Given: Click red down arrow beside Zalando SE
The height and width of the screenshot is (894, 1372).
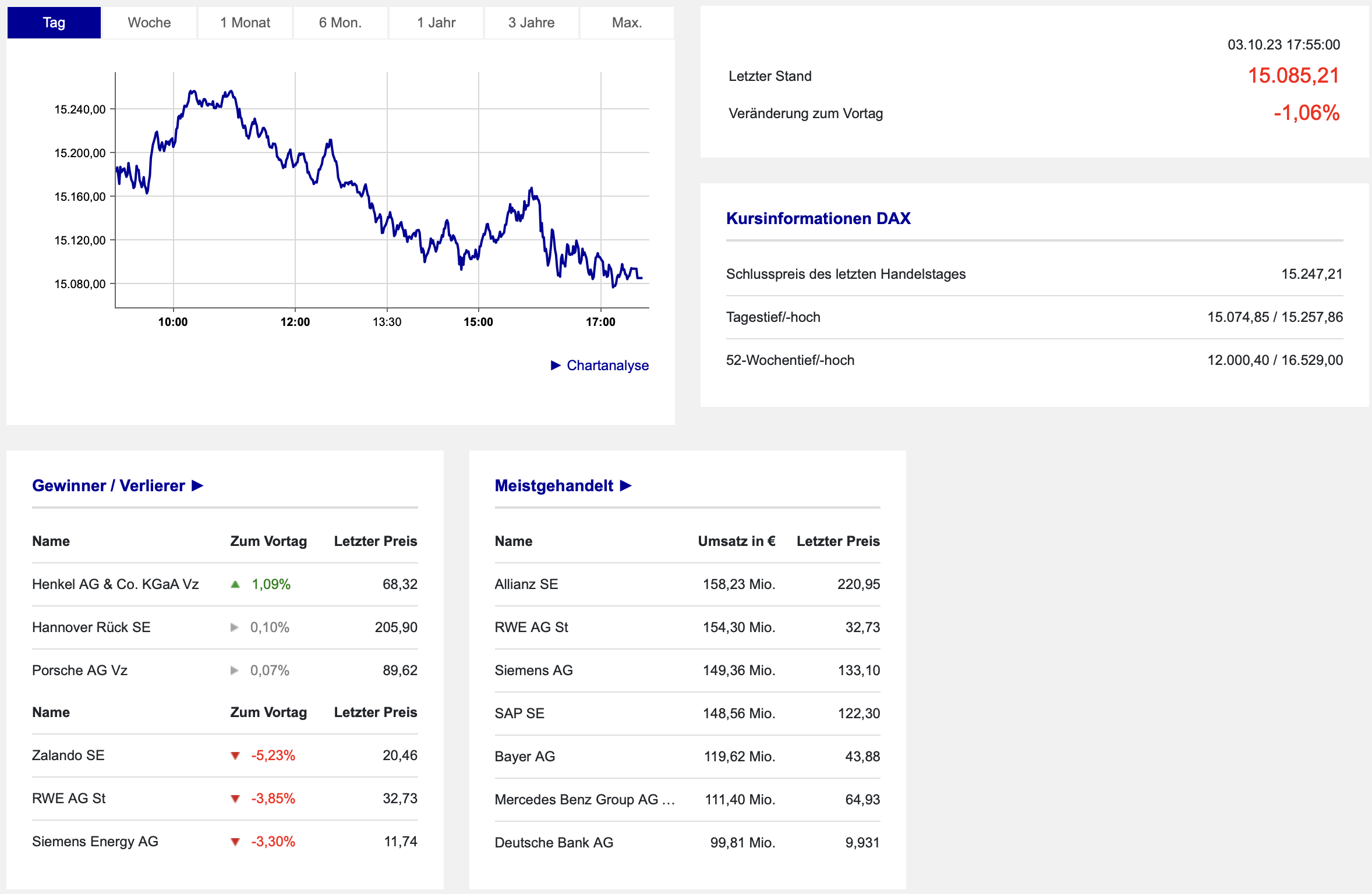Looking at the screenshot, I should pyautogui.click(x=235, y=755).
